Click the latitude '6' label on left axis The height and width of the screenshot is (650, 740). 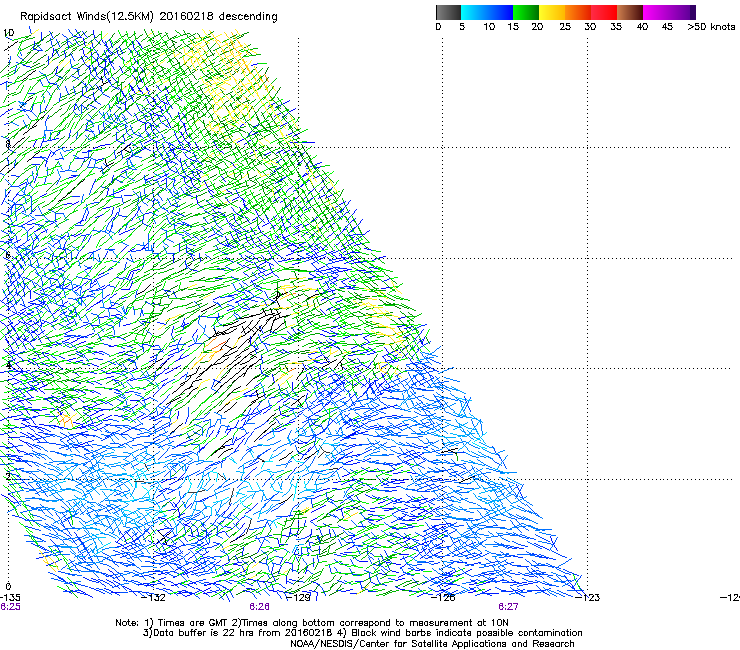(8, 255)
